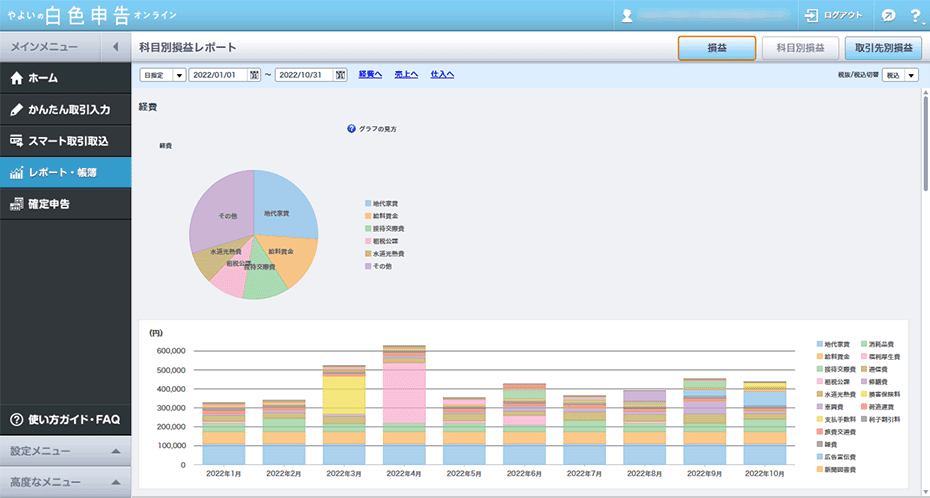Click the blue base segment of 2022年1月 bar
The image size is (930, 498).
[224, 455]
